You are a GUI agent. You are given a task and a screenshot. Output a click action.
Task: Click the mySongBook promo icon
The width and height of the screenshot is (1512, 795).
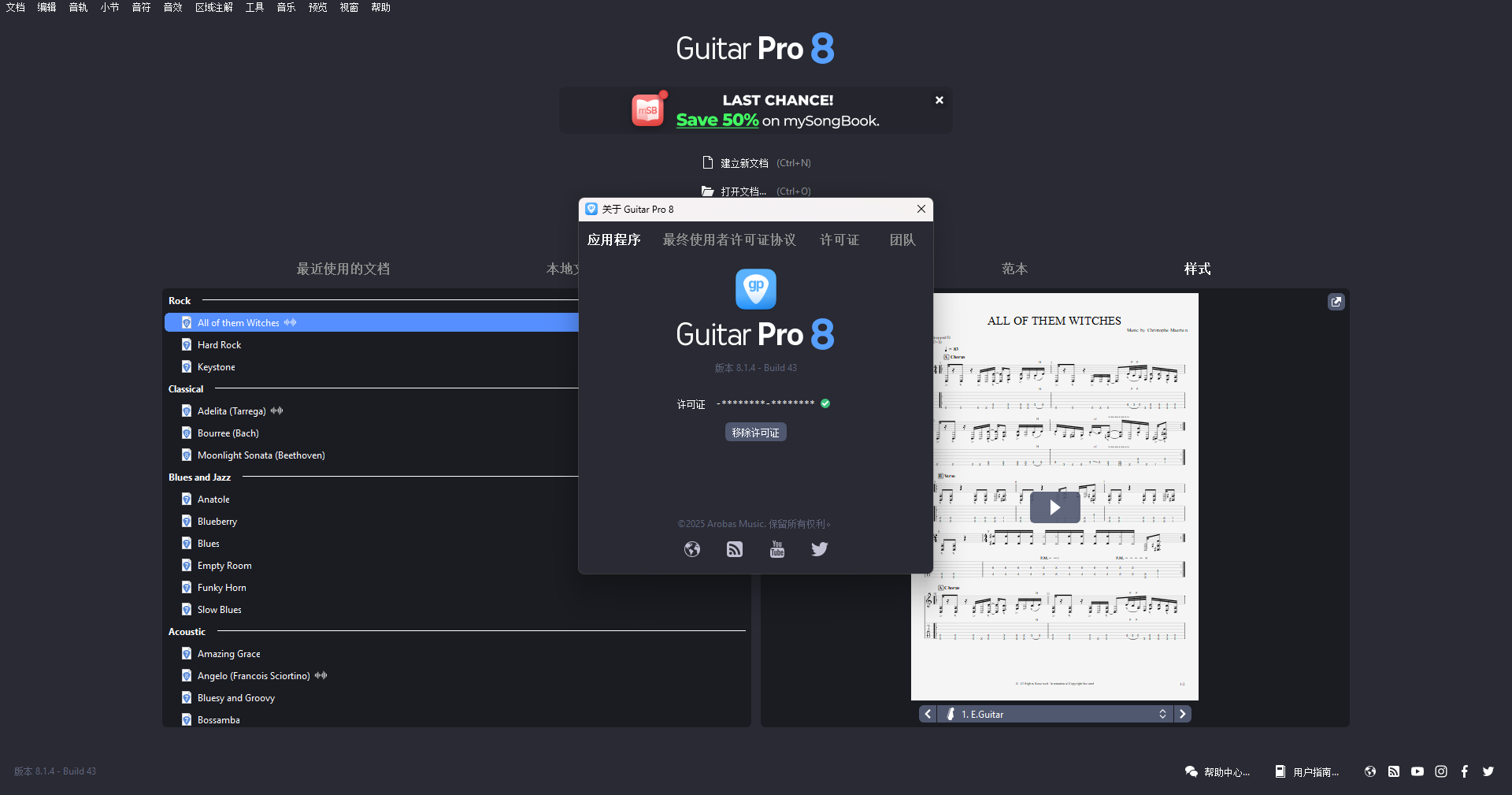click(647, 110)
